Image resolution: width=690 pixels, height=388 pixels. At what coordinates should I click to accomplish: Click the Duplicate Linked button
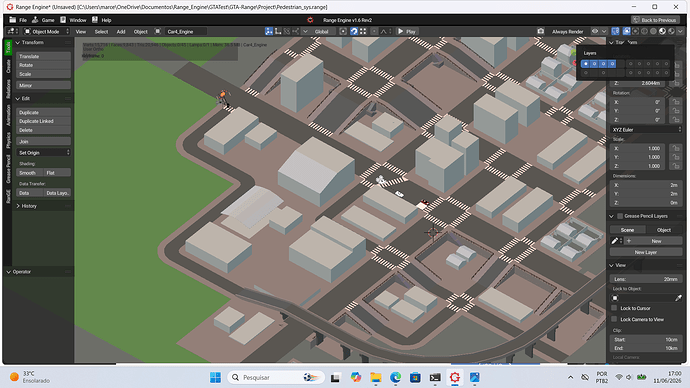44,121
